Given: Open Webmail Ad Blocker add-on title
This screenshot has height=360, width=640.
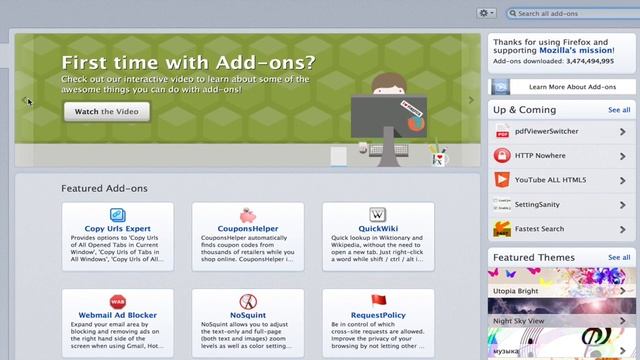Looking at the screenshot, I should coord(118,315).
